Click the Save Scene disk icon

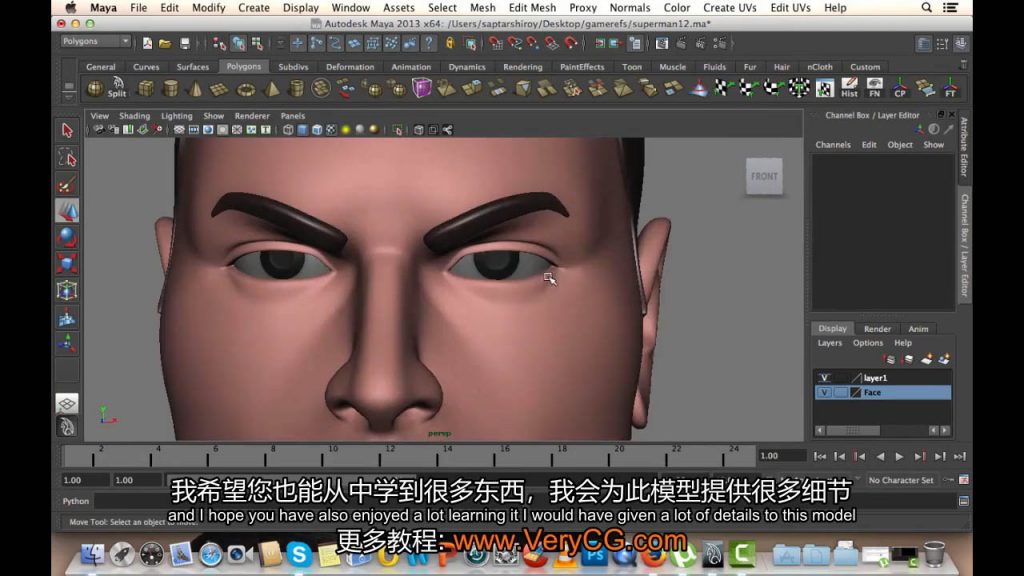185,44
